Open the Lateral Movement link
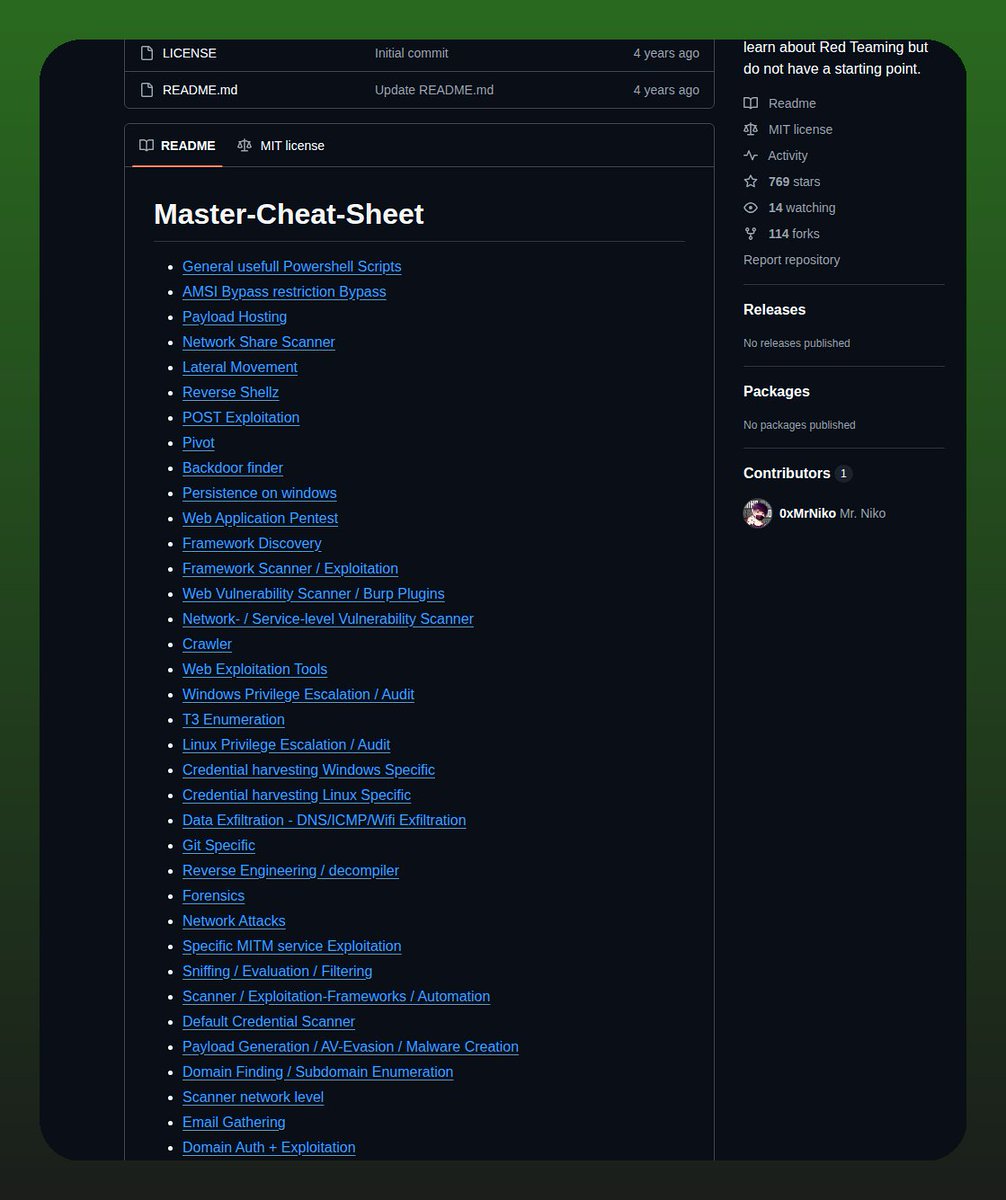The image size is (1006, 1200). pos(240,367)
